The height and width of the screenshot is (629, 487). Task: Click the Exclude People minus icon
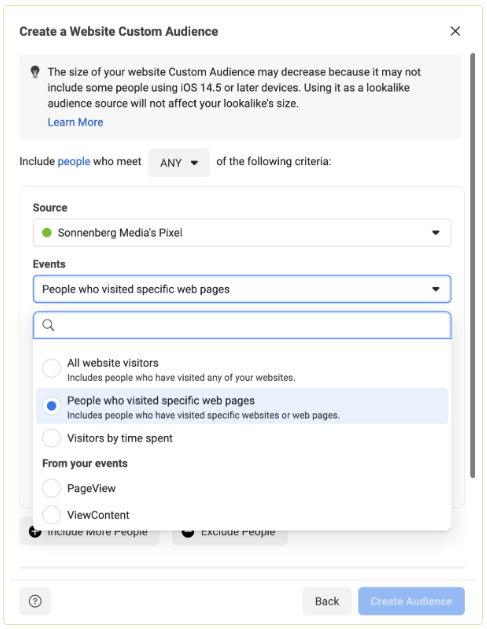tap(188, 533)
